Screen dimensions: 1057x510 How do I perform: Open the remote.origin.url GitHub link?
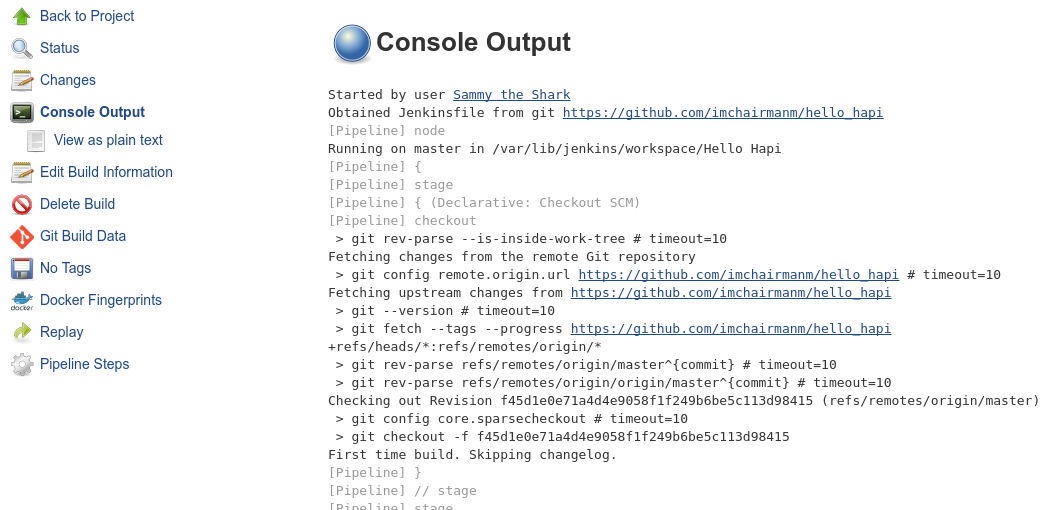[x=738, y=275]
